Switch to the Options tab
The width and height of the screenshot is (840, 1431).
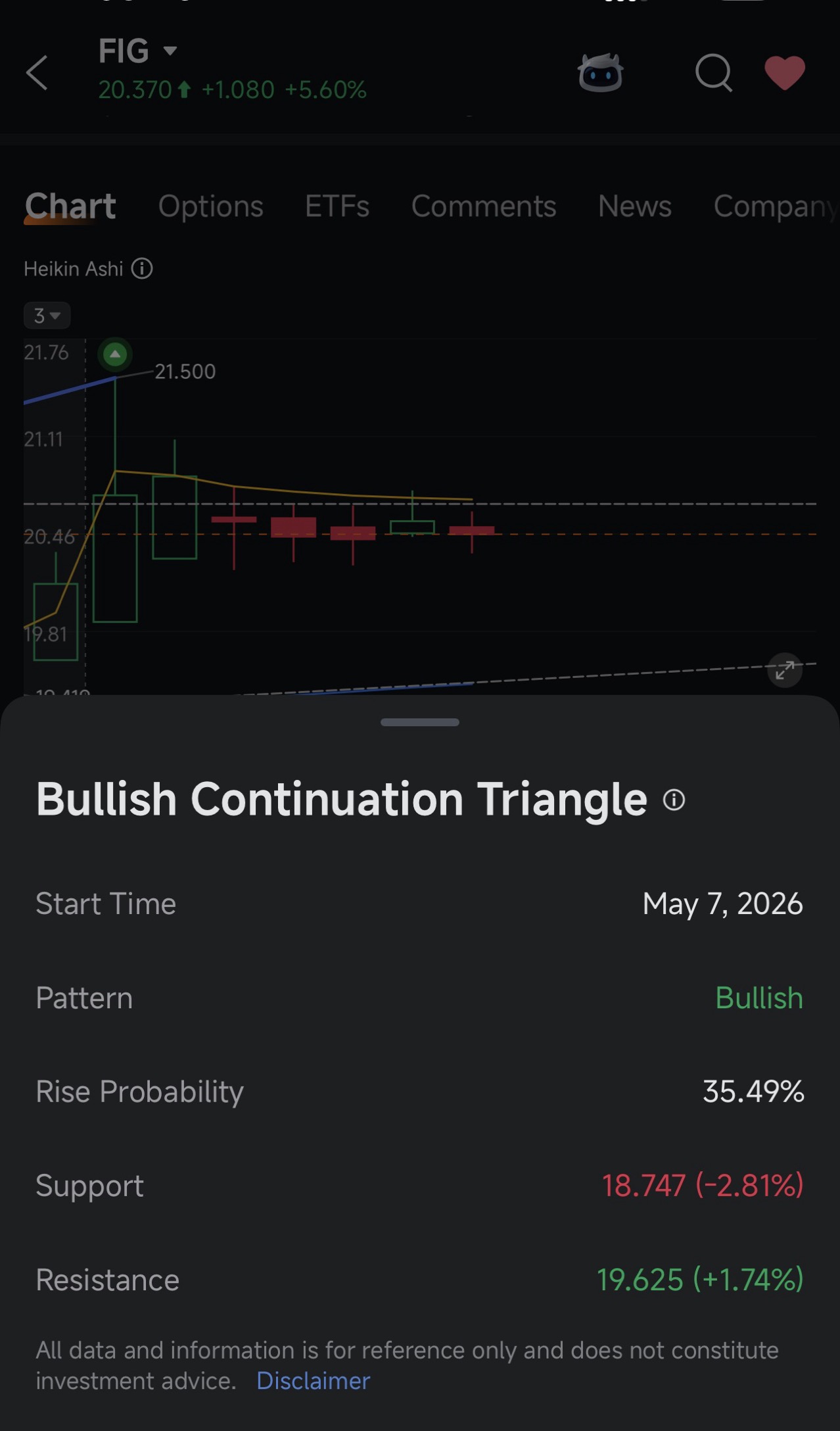[211, 206]
